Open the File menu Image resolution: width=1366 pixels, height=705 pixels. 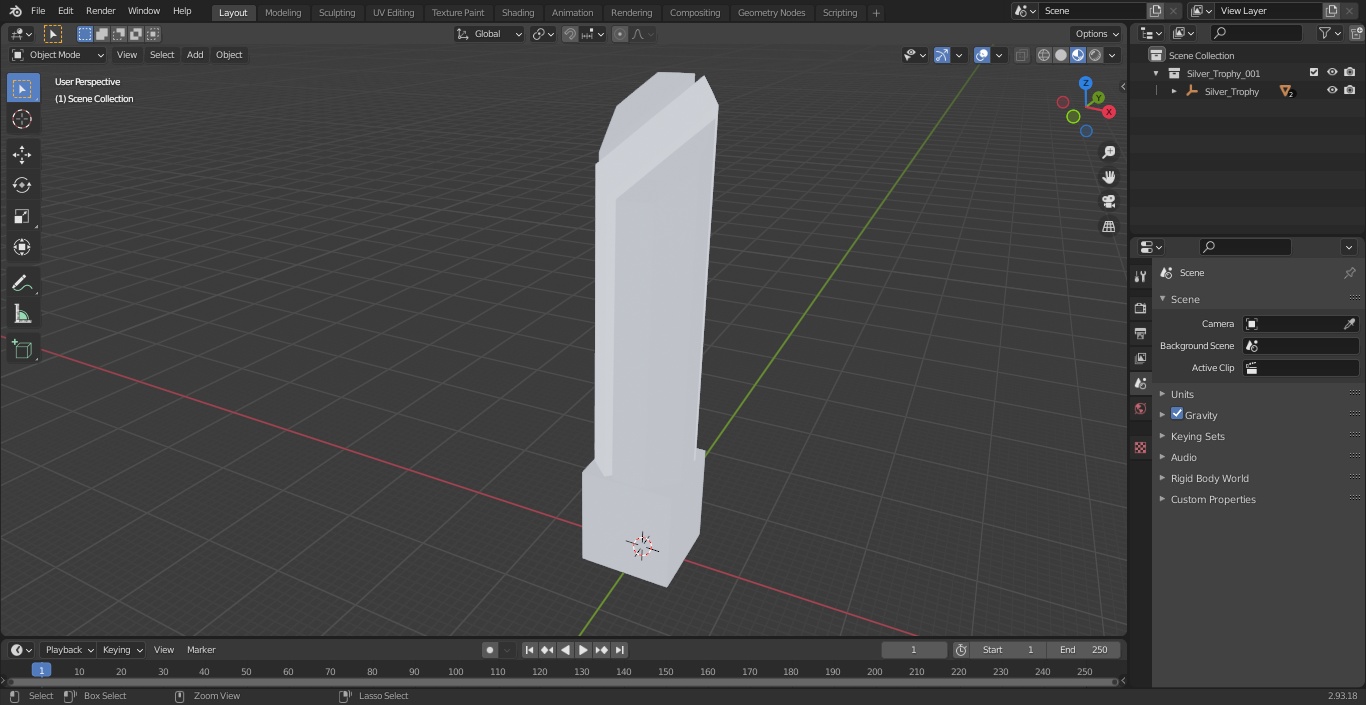38,11
